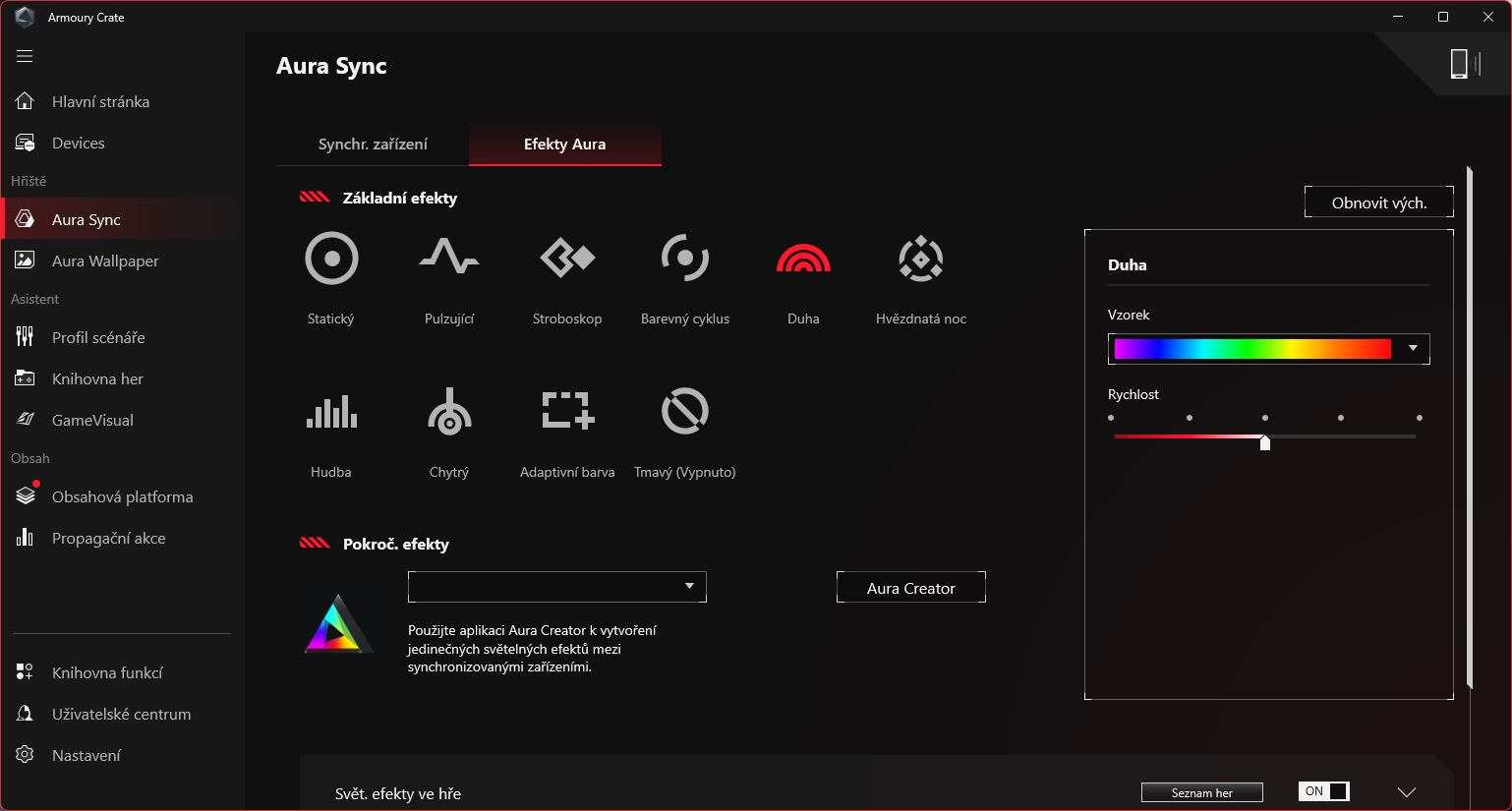Minimize the Armoury Crate window
The image size is (1512, 811).
coord(1398,17)
